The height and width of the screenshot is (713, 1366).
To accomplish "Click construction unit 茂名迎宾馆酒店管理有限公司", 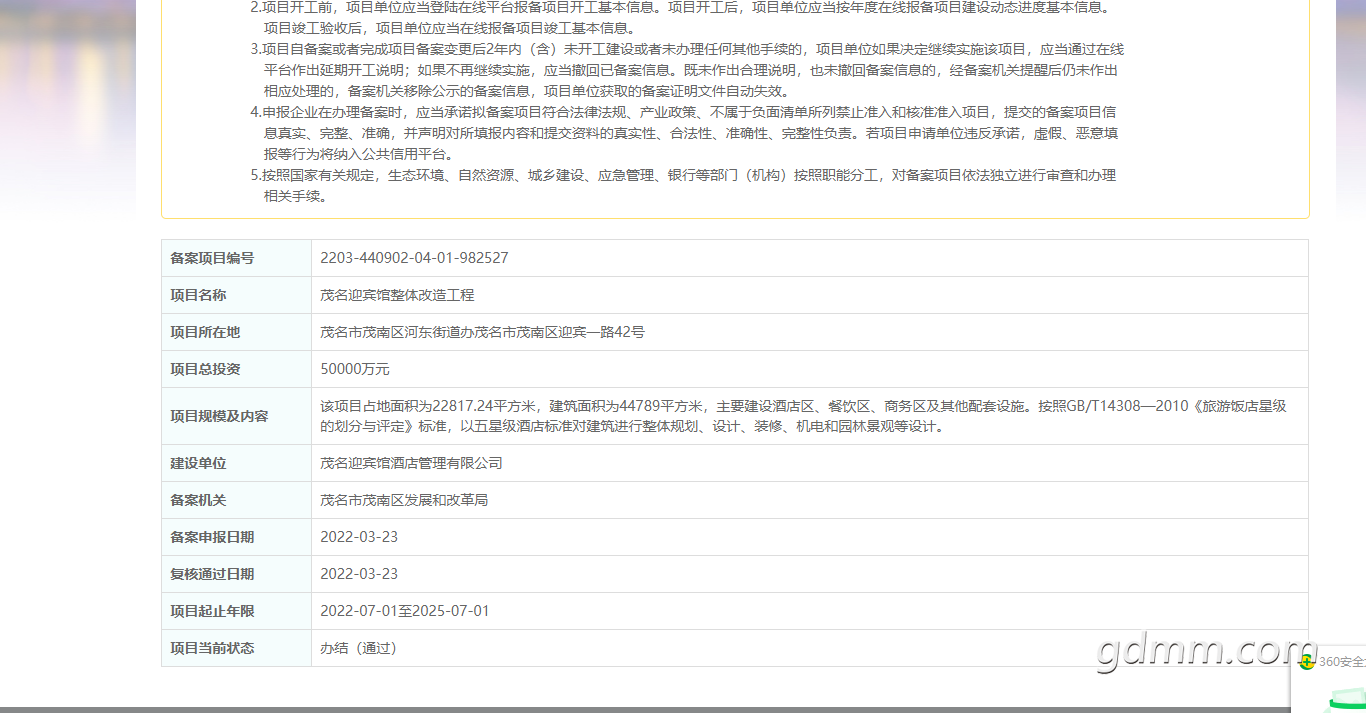I will 411,463.
